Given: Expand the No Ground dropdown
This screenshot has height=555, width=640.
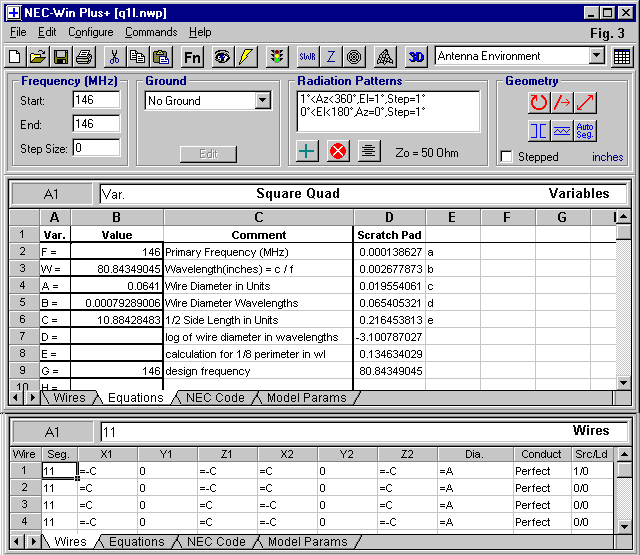Looking at the screenshot, I should (263, 101).
